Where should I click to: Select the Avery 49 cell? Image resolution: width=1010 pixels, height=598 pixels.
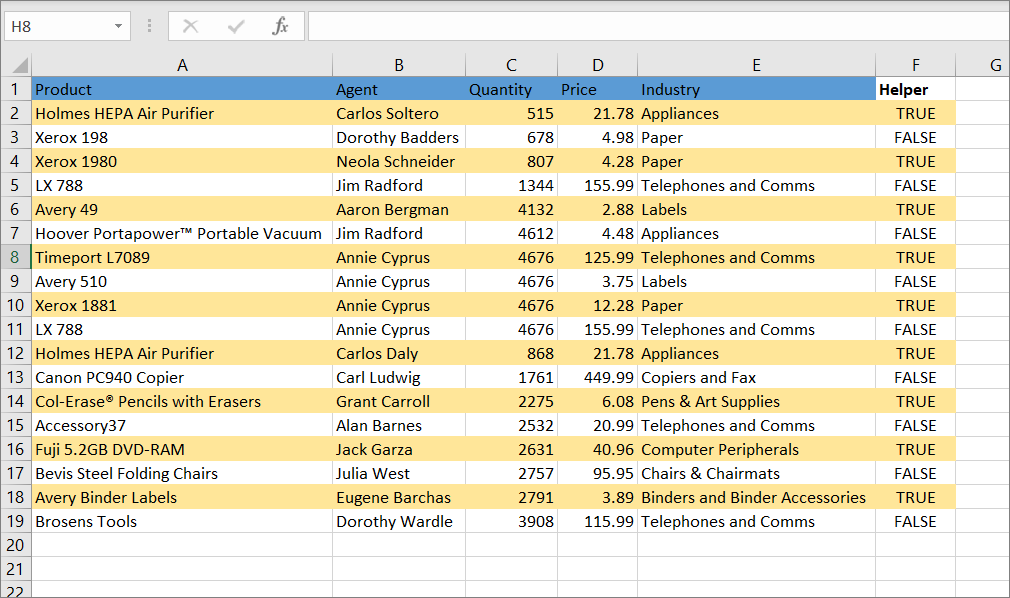[182, 209]
